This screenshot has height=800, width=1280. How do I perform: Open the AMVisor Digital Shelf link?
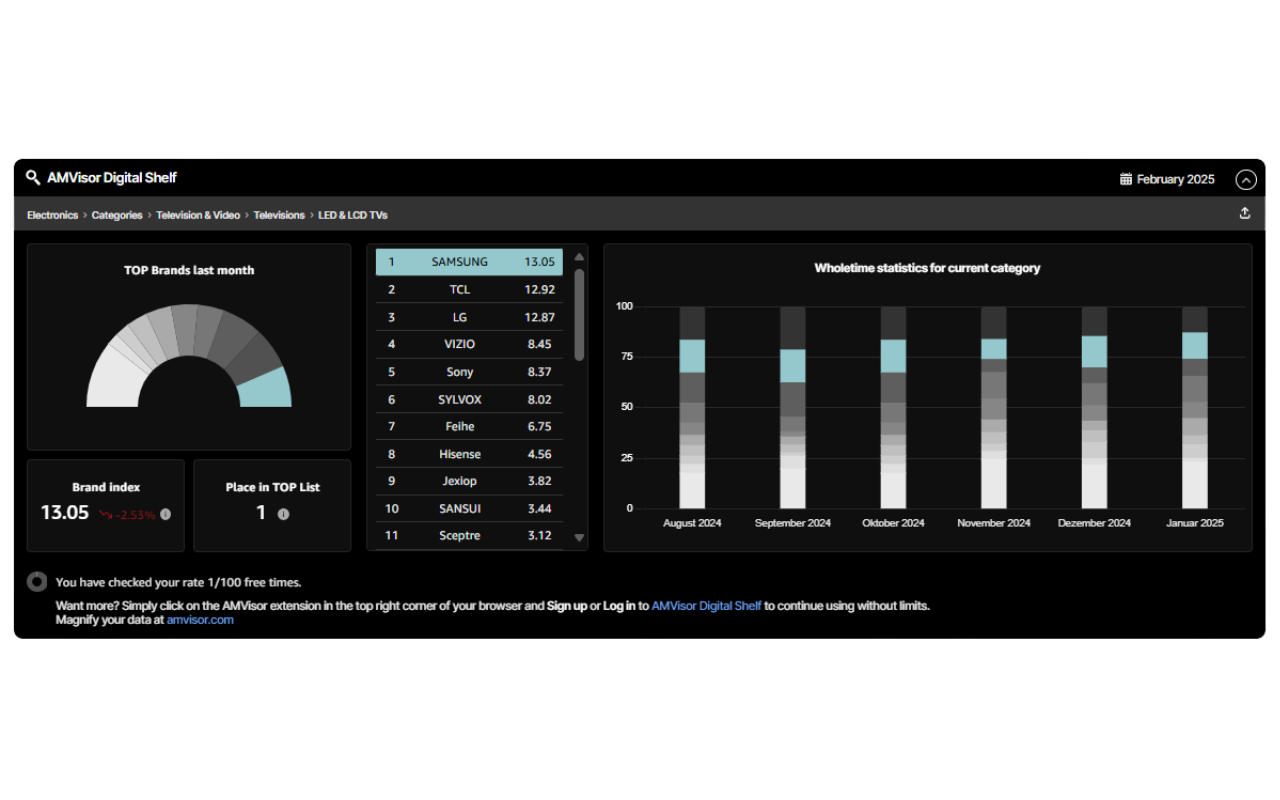706,606
